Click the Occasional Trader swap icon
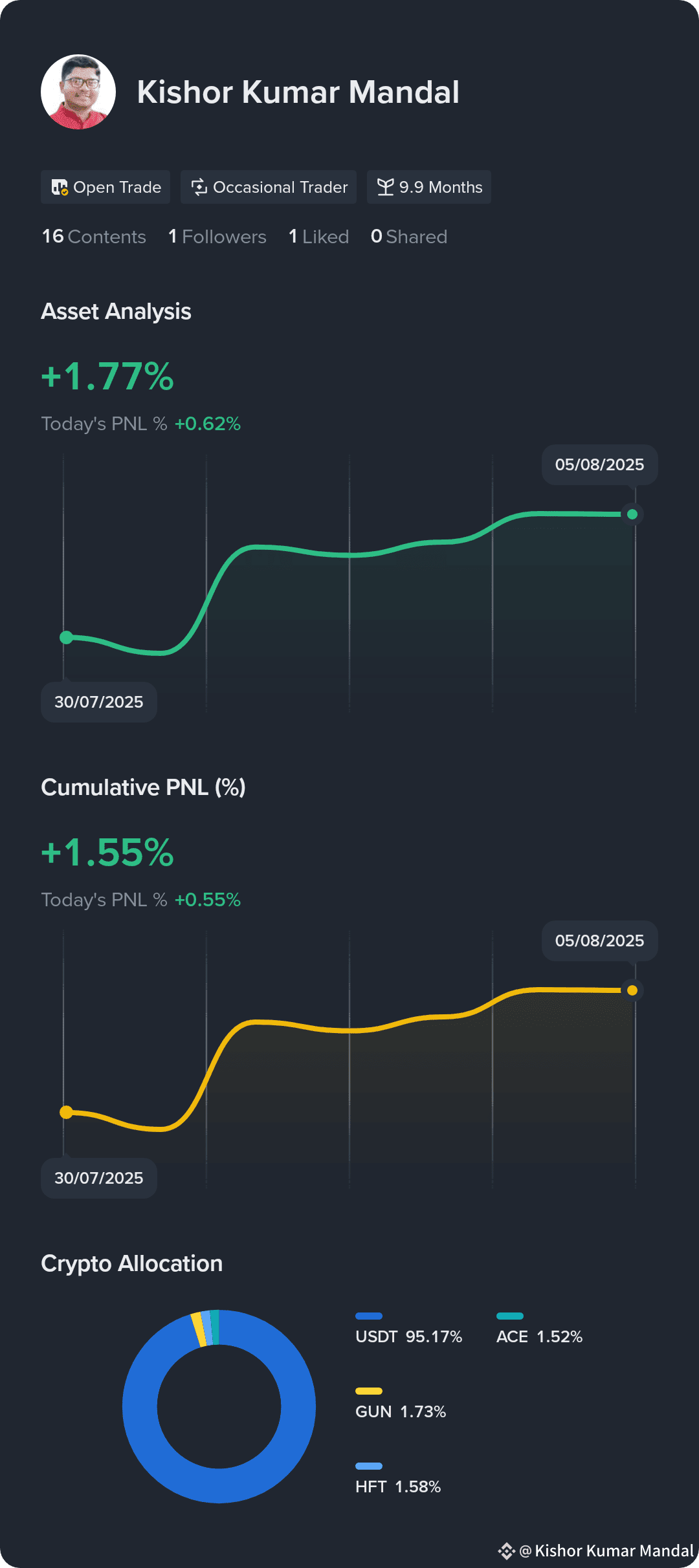Image resolution: width=699 pixels, height=1568 pixels. [199, 187]
